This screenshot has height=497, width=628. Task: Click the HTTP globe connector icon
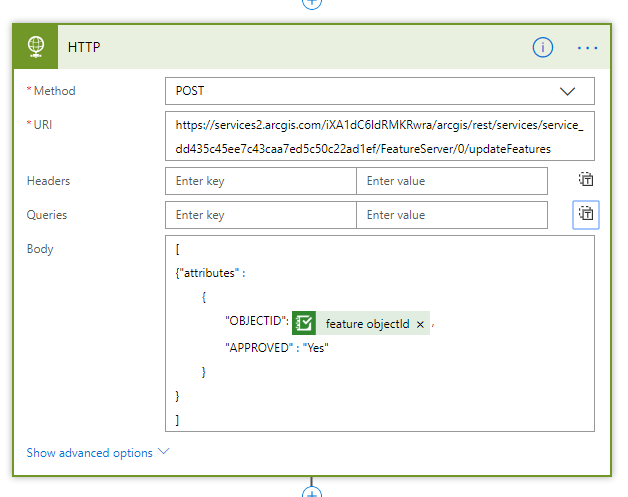36,46
